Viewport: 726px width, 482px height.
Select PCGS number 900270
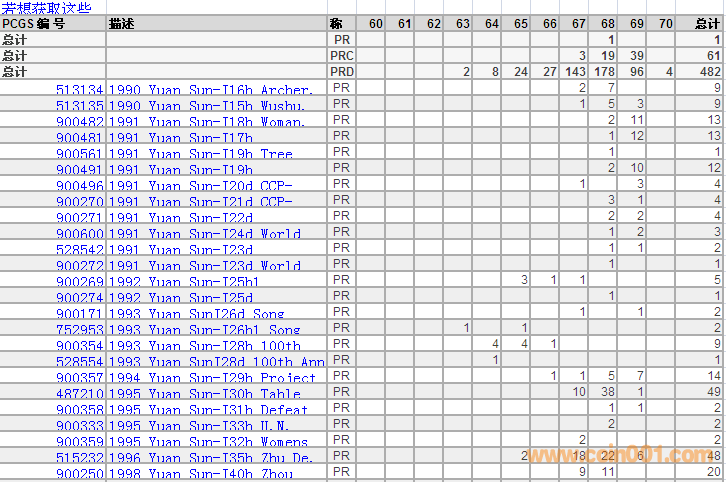click(80, 202)
